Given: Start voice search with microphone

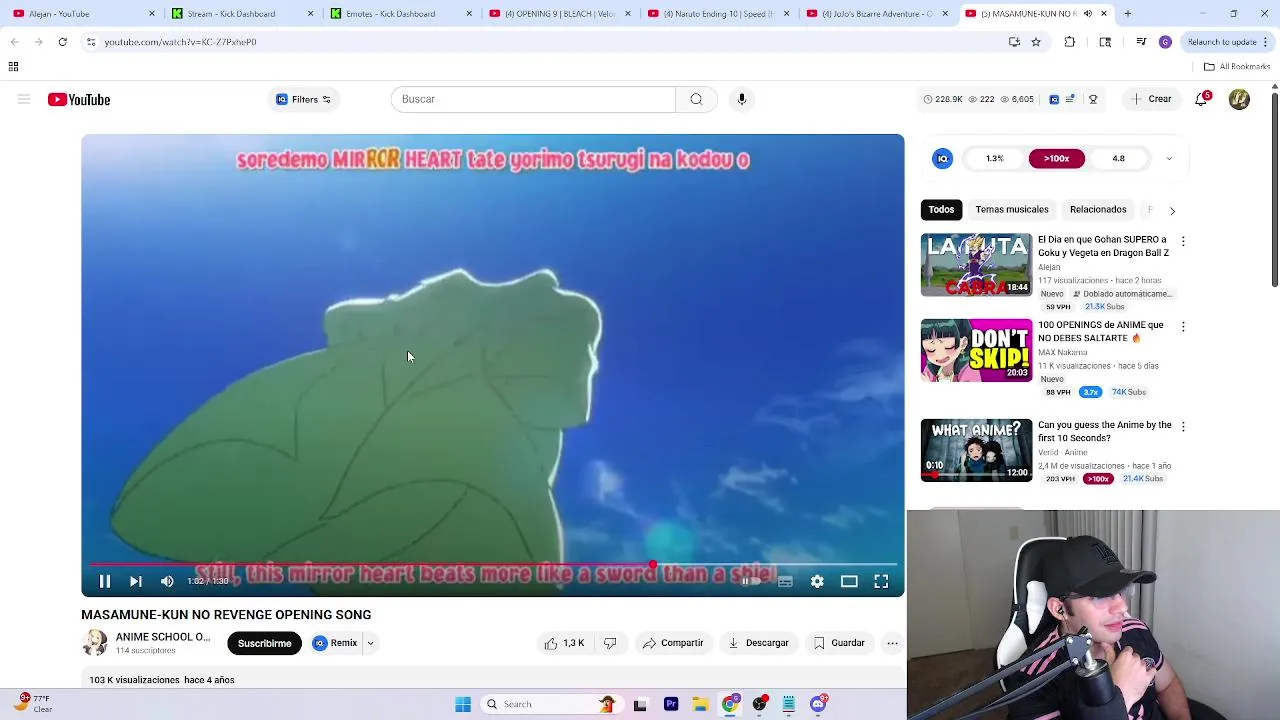Looking at the screenshot, I should pos(741,99).
